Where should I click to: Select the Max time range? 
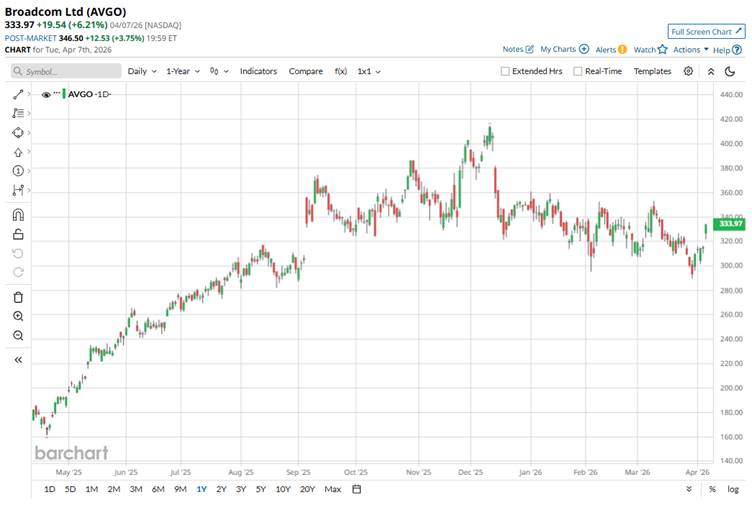(x=332, y=489)
